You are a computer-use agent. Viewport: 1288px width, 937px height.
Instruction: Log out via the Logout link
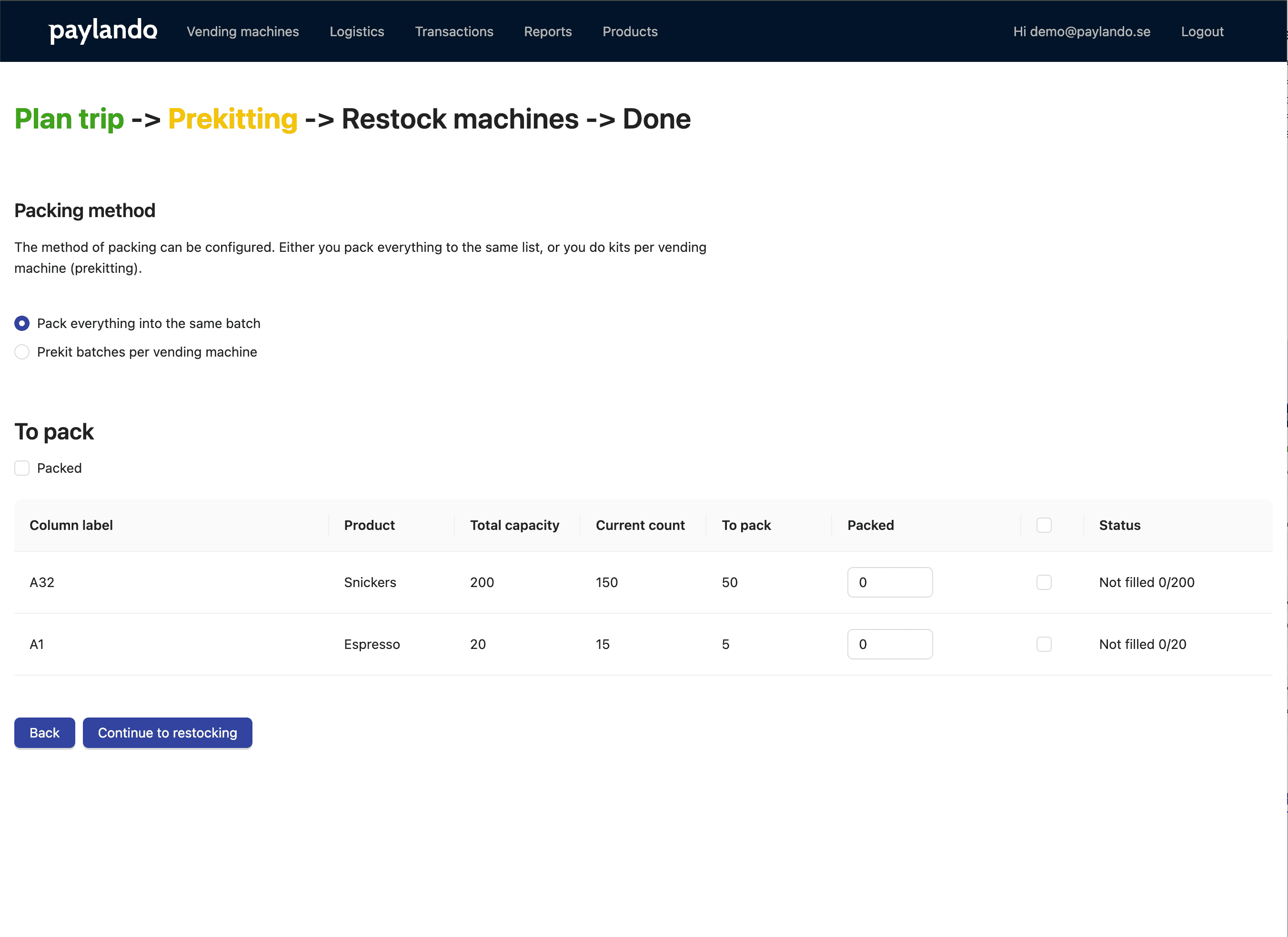1202,32
